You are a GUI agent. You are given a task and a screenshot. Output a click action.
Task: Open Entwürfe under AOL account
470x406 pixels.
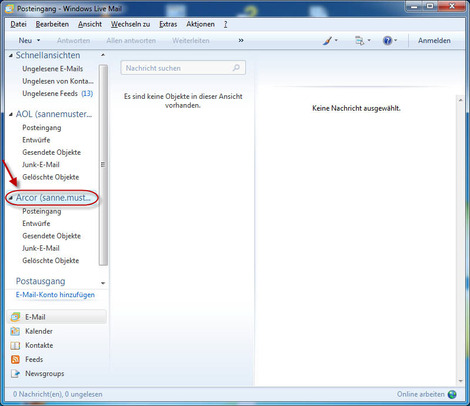[x=36, y=140]
